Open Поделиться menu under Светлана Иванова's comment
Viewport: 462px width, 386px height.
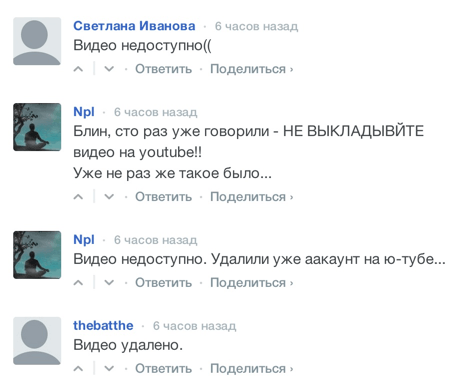pos(252,69)
